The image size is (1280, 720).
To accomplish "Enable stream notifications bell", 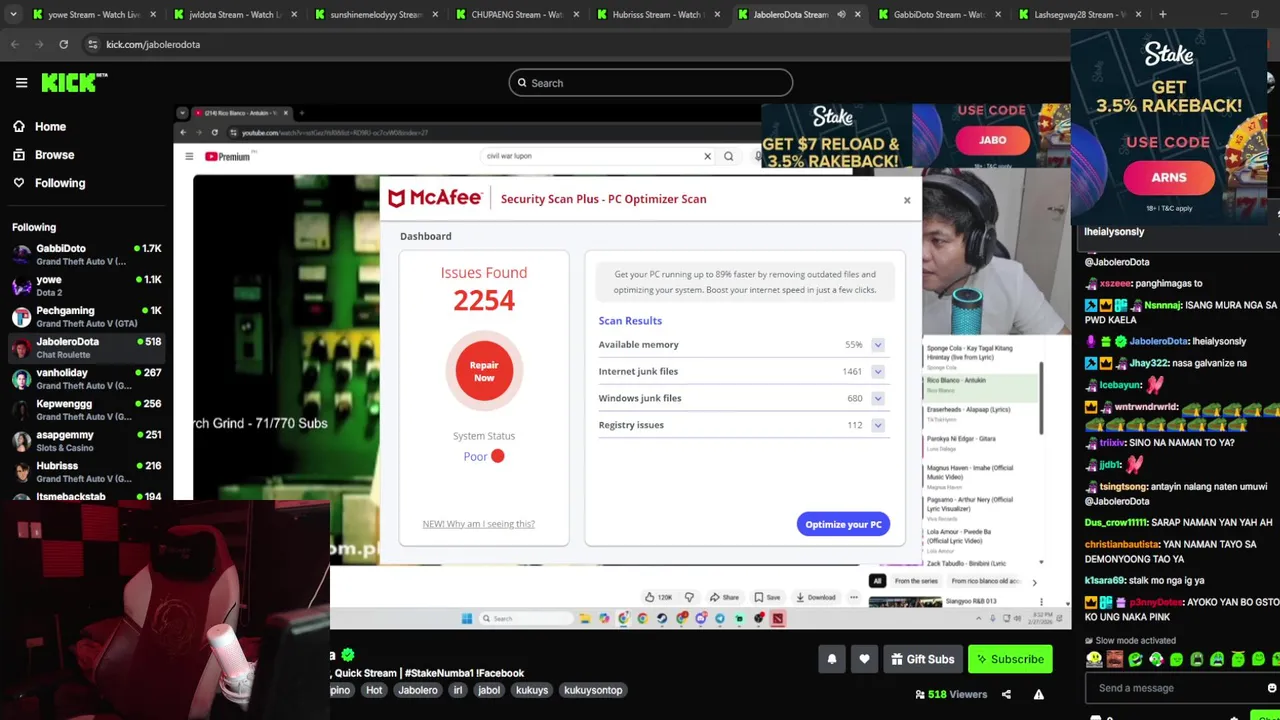I will pos(831,659).
